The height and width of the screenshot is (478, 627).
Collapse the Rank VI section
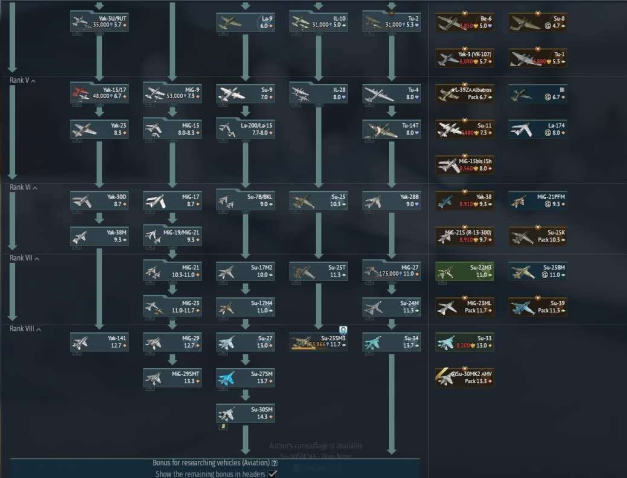click(20, 187)
